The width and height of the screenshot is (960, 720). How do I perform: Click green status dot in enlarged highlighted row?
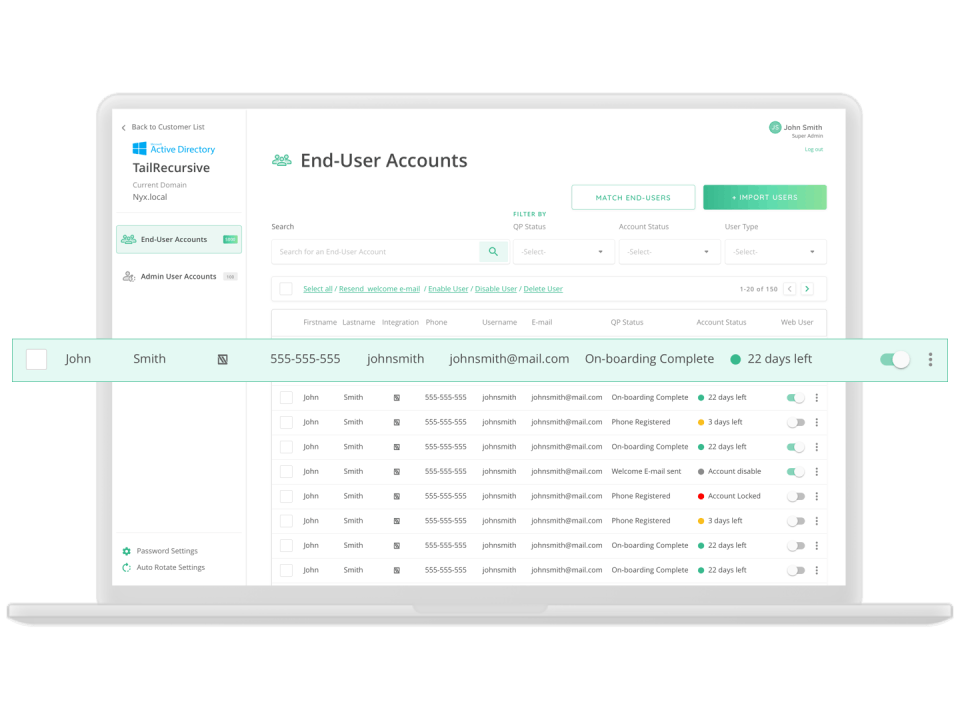(x=735, y=359)
